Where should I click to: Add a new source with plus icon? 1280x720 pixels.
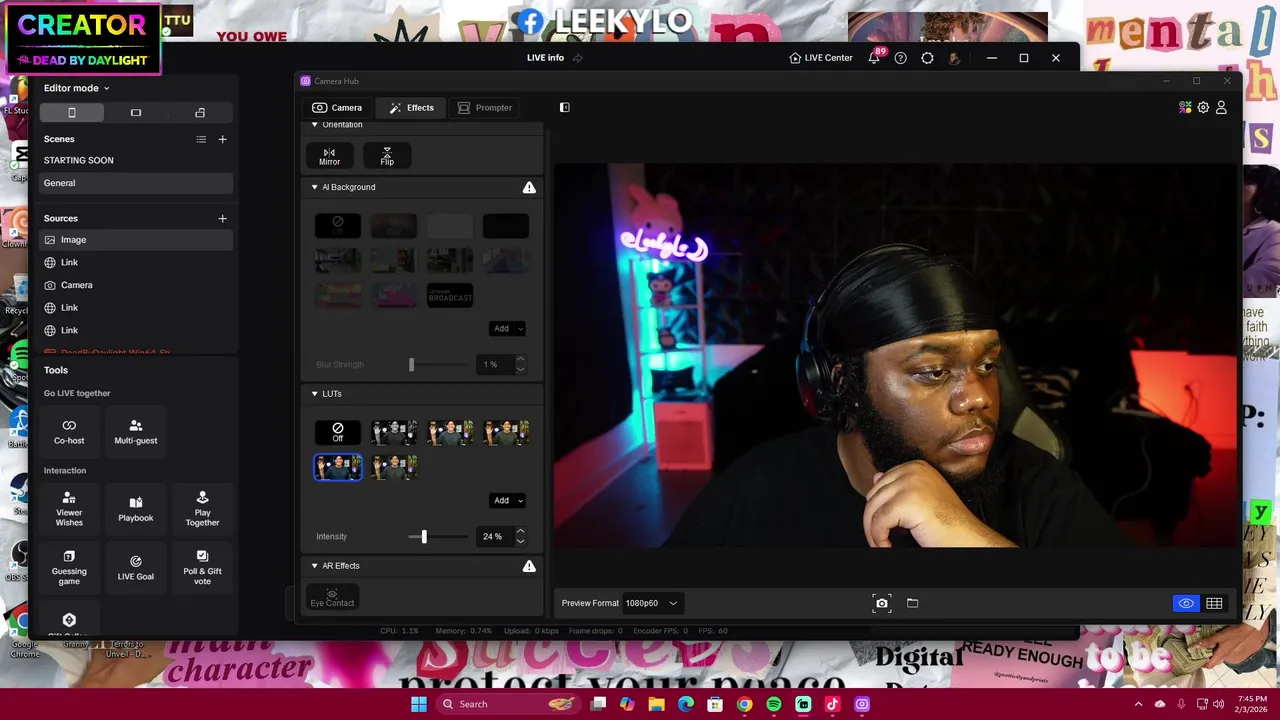click(x=222, y=218)
